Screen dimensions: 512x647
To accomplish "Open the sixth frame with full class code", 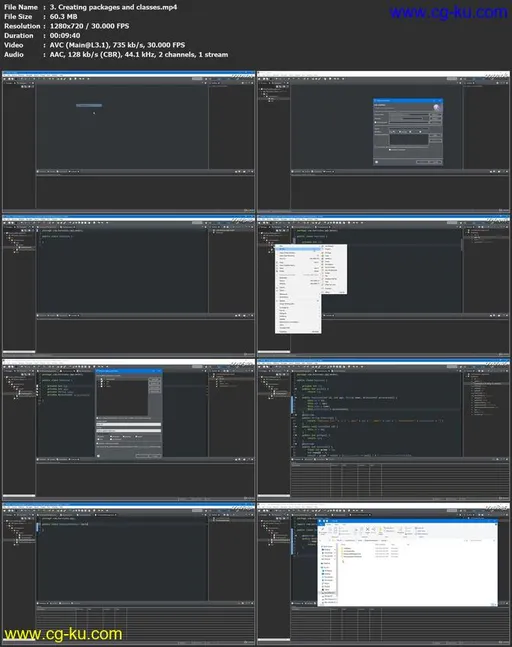I will pyautogui.click(x=383, y=430).
